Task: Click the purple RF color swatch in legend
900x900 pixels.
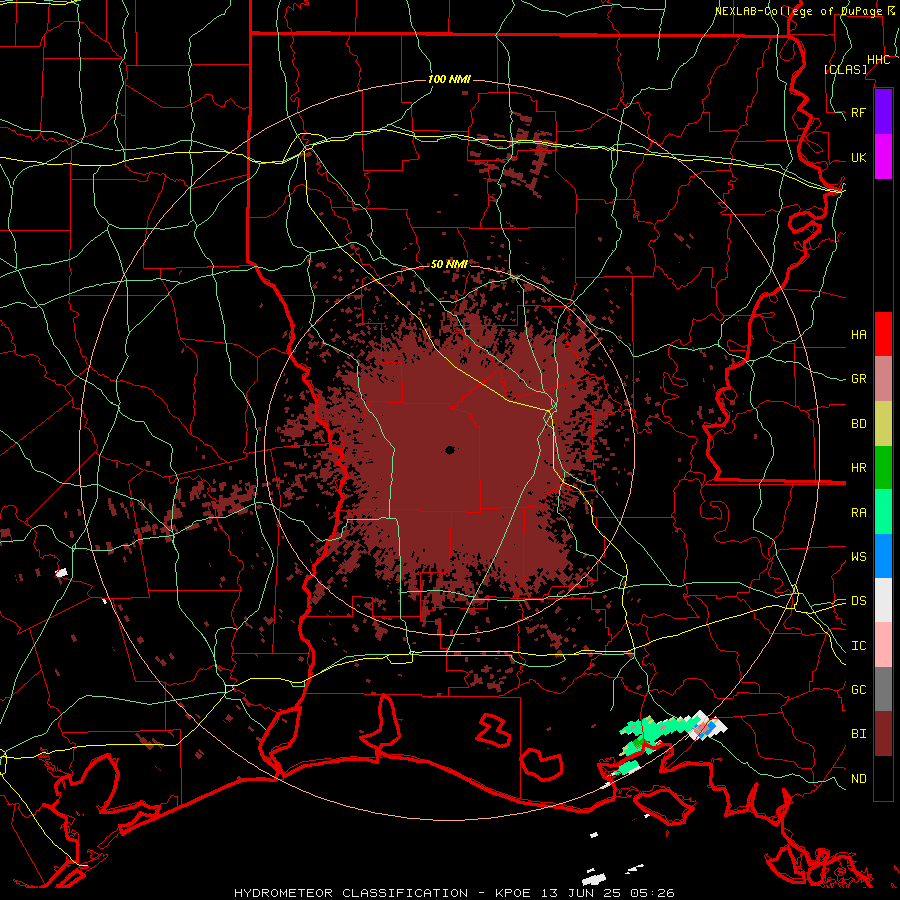Action: coord(883,112)
